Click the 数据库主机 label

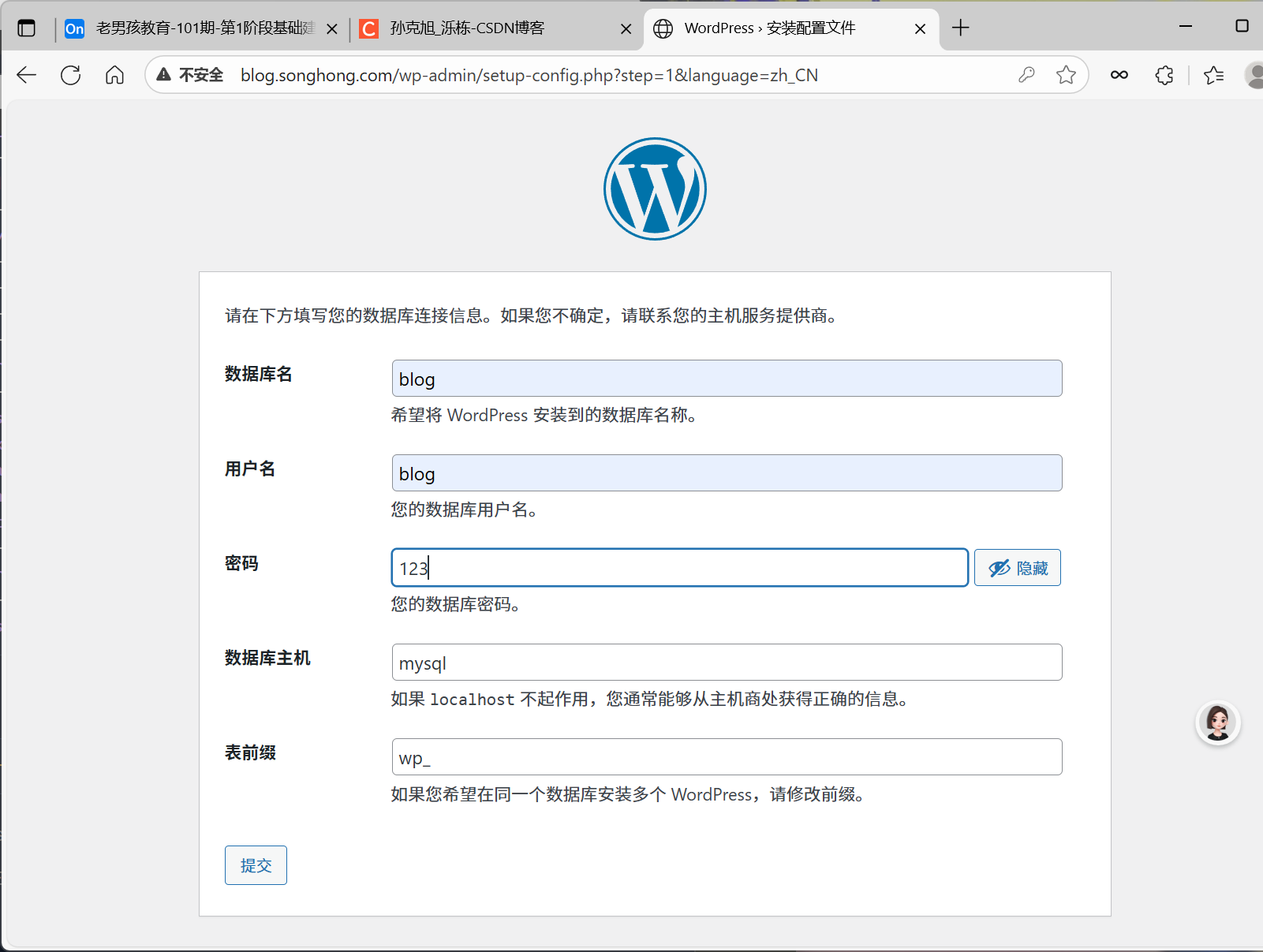267,658
